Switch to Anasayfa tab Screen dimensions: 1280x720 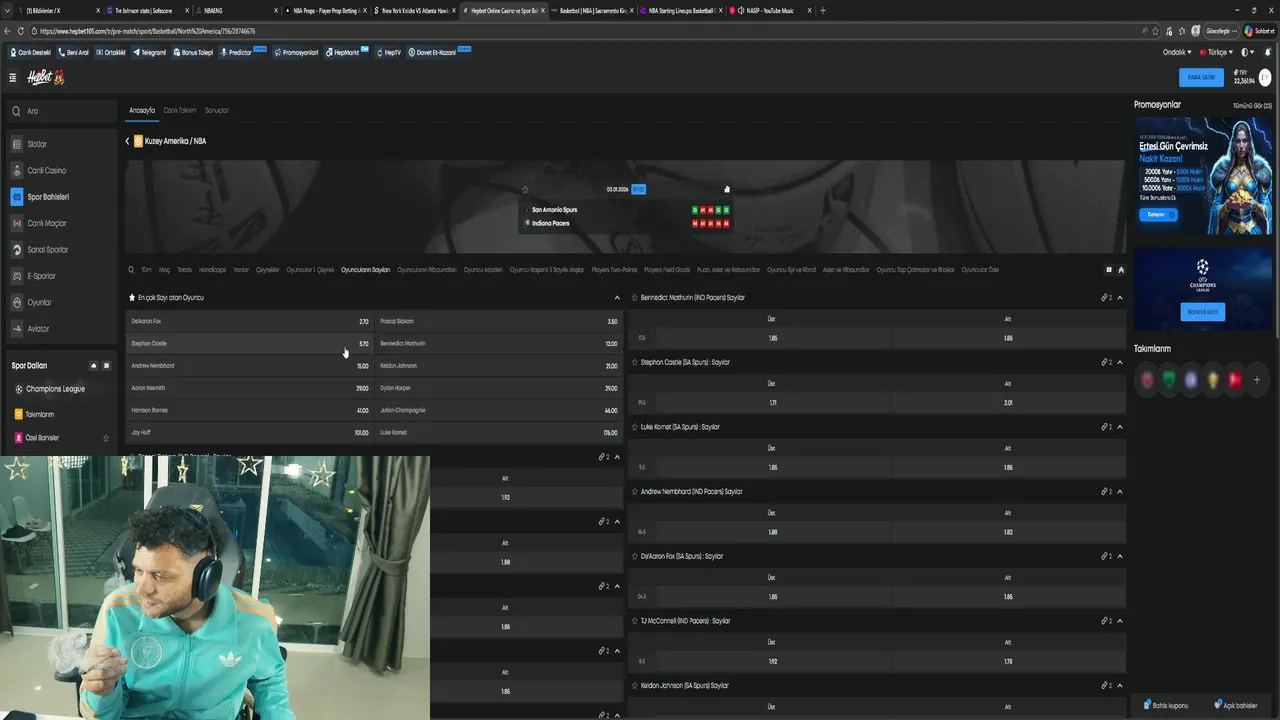click(142, 110)
